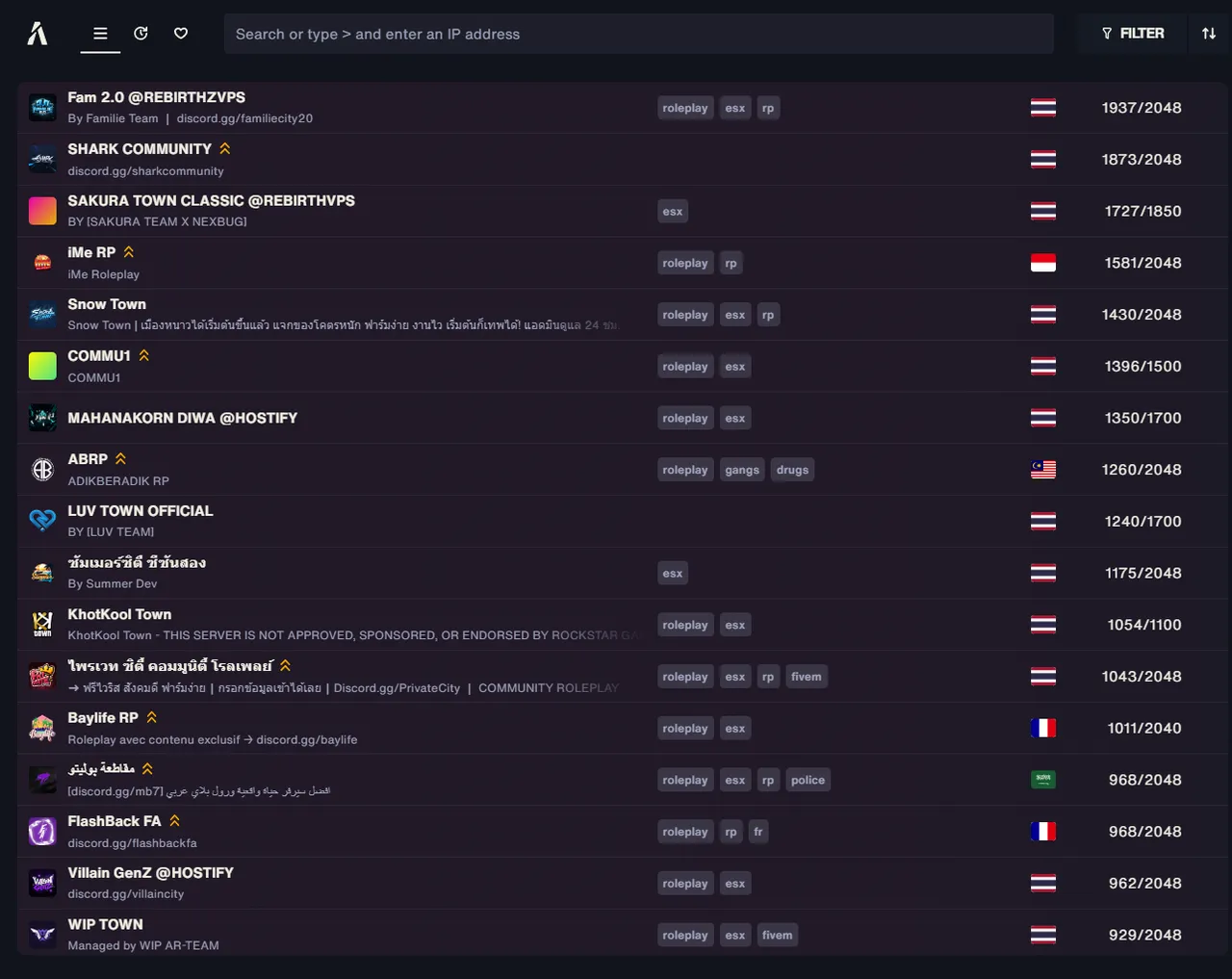Open the favorites heart icon tab
1232x979 pixels.
tap(181, 34)
